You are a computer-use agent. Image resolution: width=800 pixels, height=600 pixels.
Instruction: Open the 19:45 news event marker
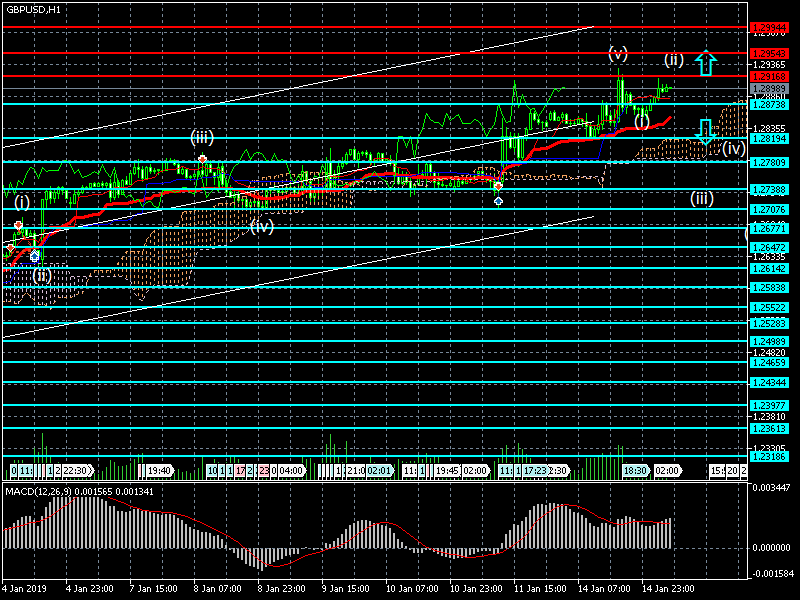pos(447,470)
